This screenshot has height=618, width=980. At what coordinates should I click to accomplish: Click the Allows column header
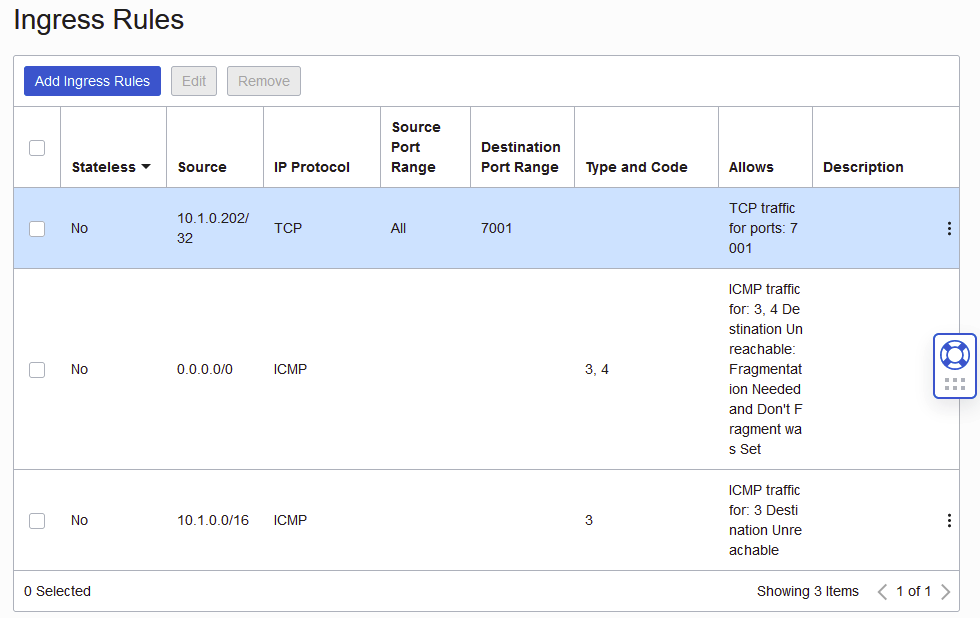751,167
